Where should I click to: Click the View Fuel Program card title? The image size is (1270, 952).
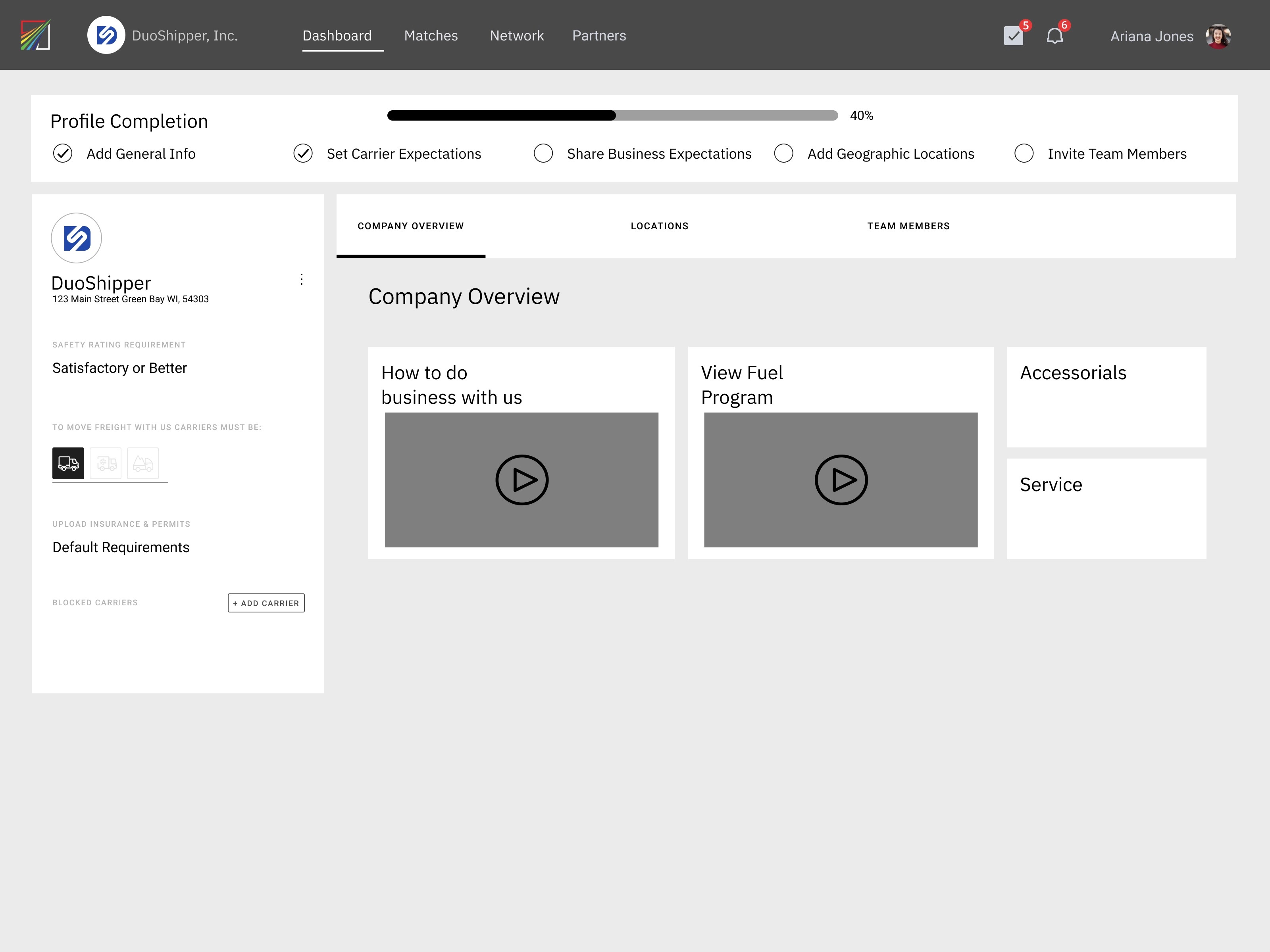point(742,385)
